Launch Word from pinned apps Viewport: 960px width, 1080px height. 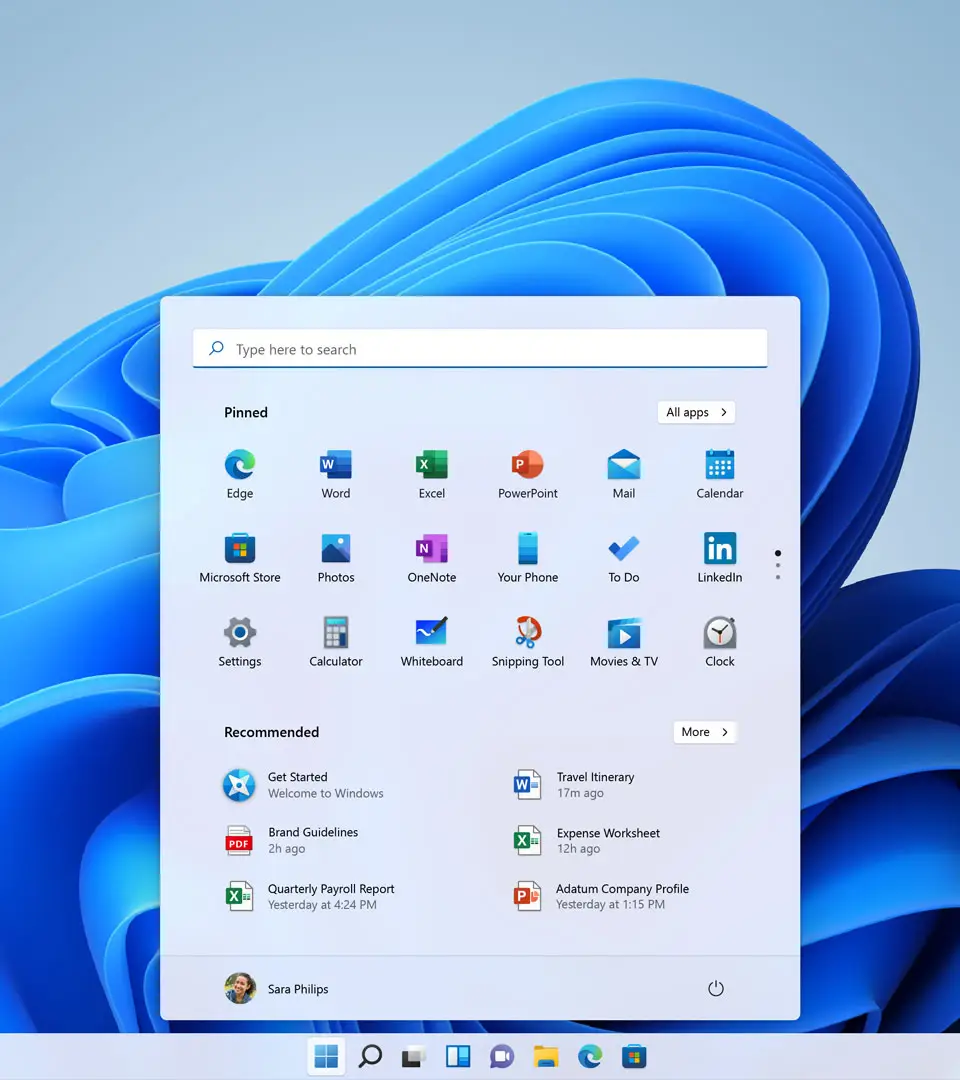pos(335,473)
